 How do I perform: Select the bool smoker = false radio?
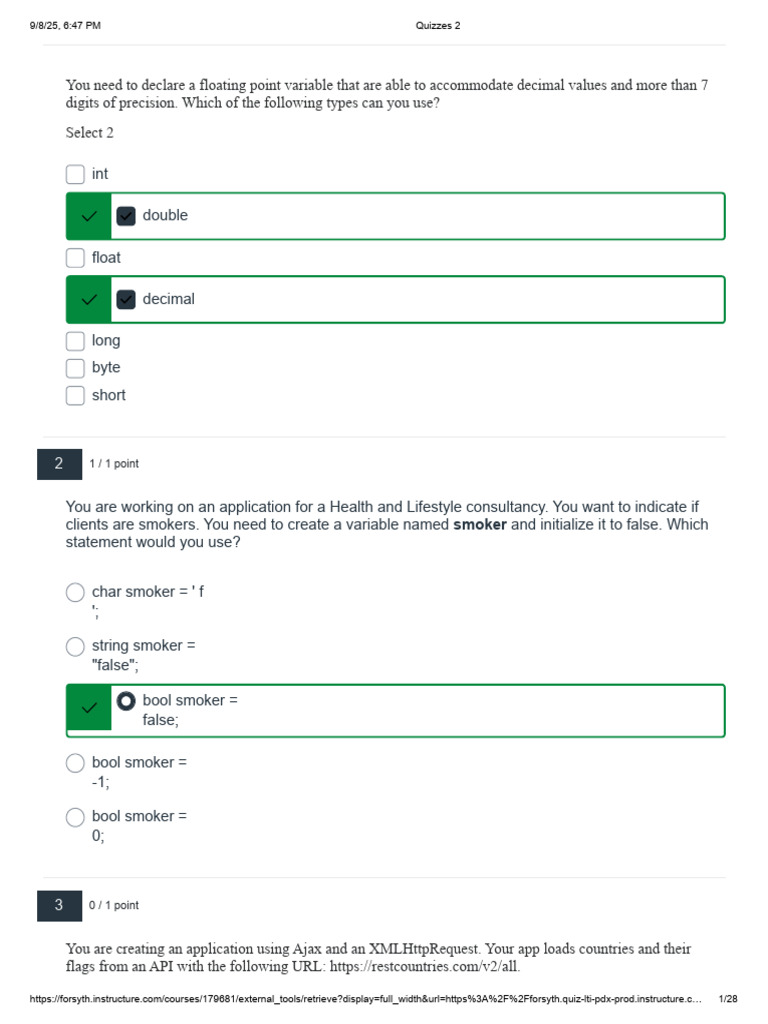pos(126,701)
